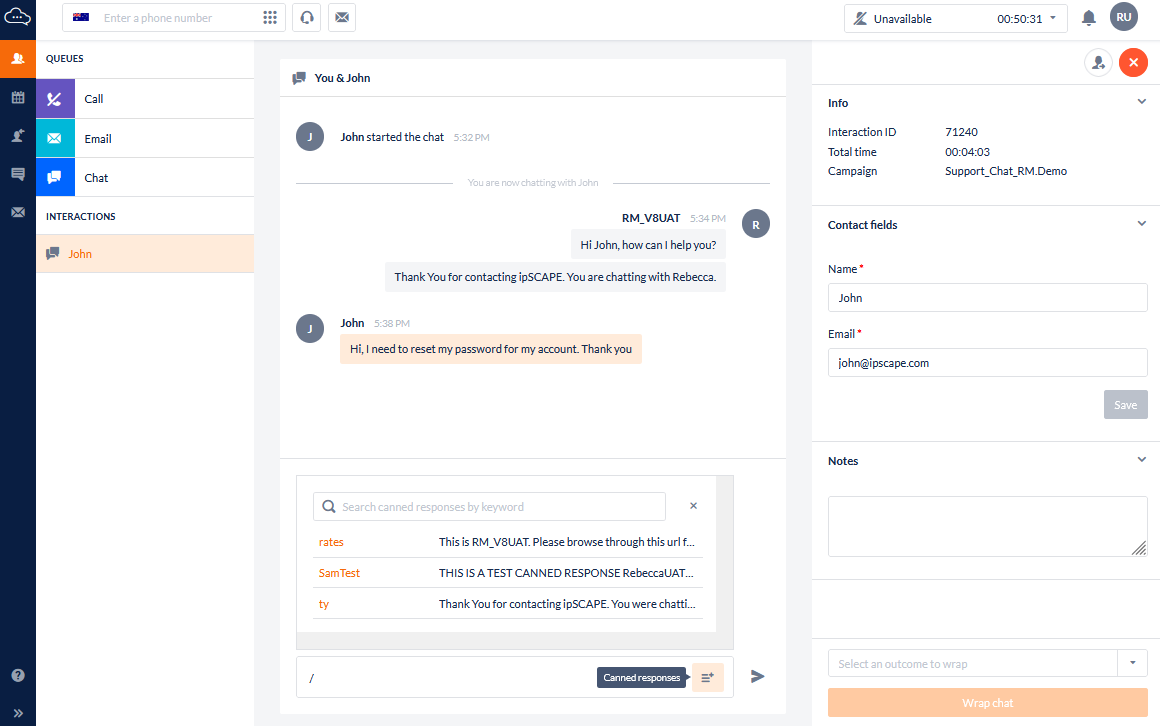Send message with paper plane icon

click(x=758, y=677)
